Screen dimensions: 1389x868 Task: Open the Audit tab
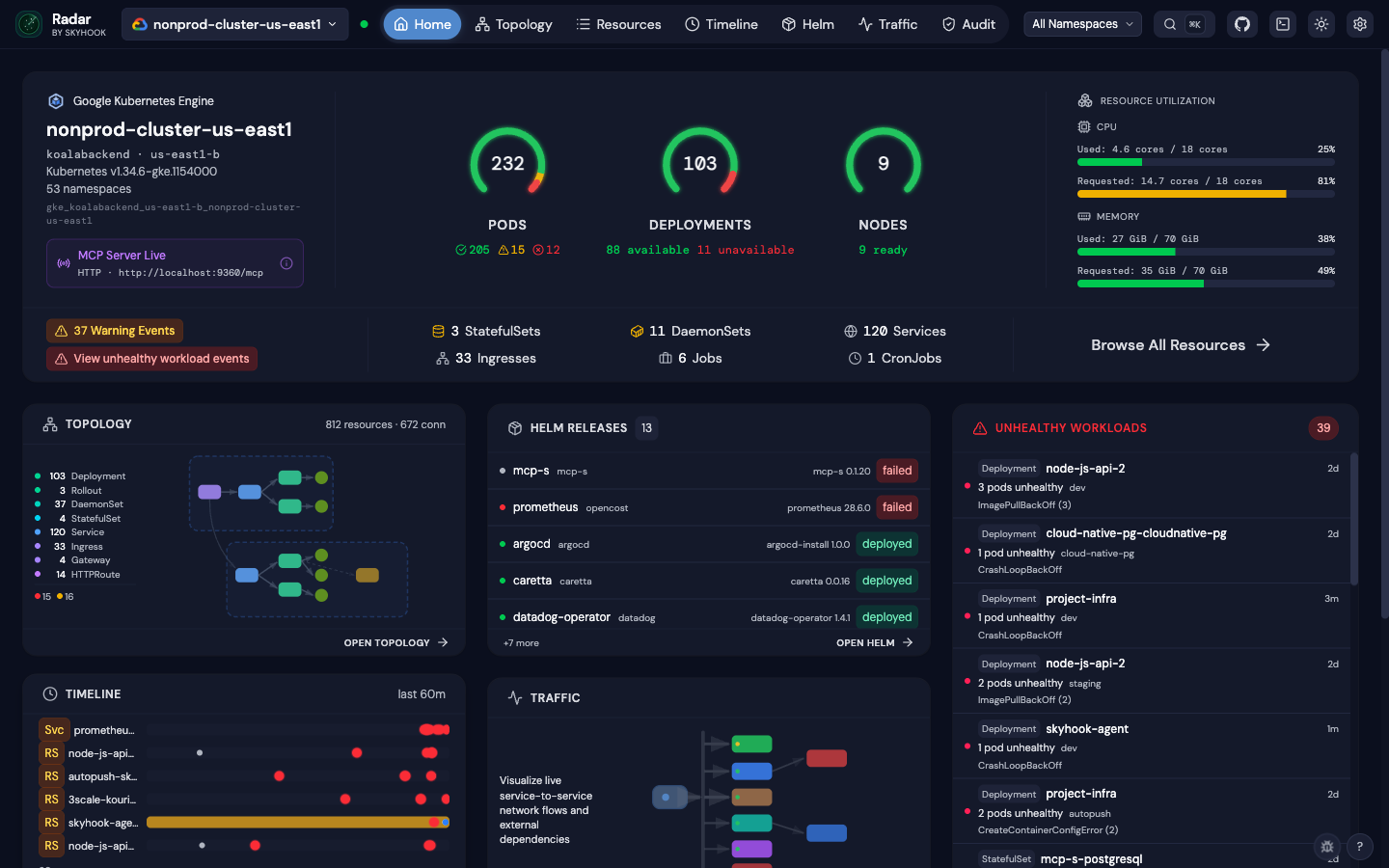click(968, 24)
